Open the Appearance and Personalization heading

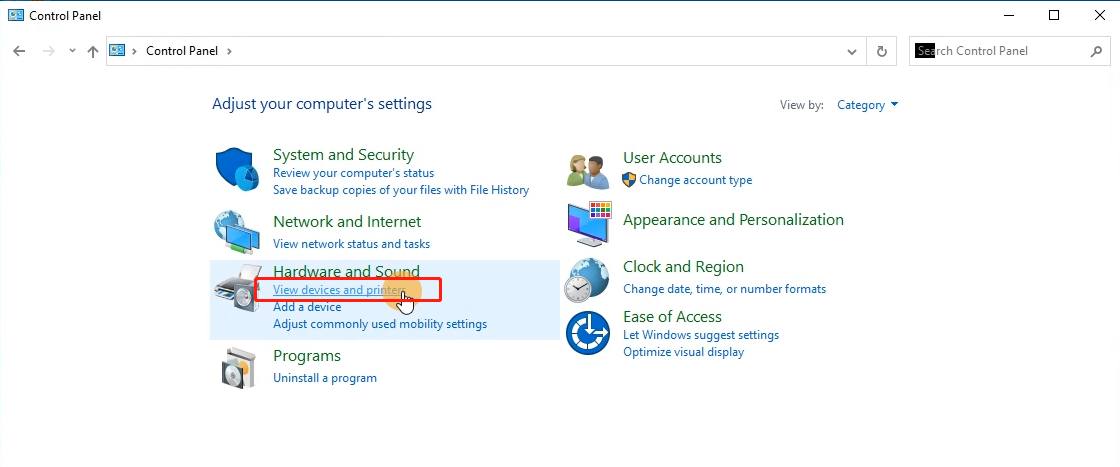tap(734, 220)
